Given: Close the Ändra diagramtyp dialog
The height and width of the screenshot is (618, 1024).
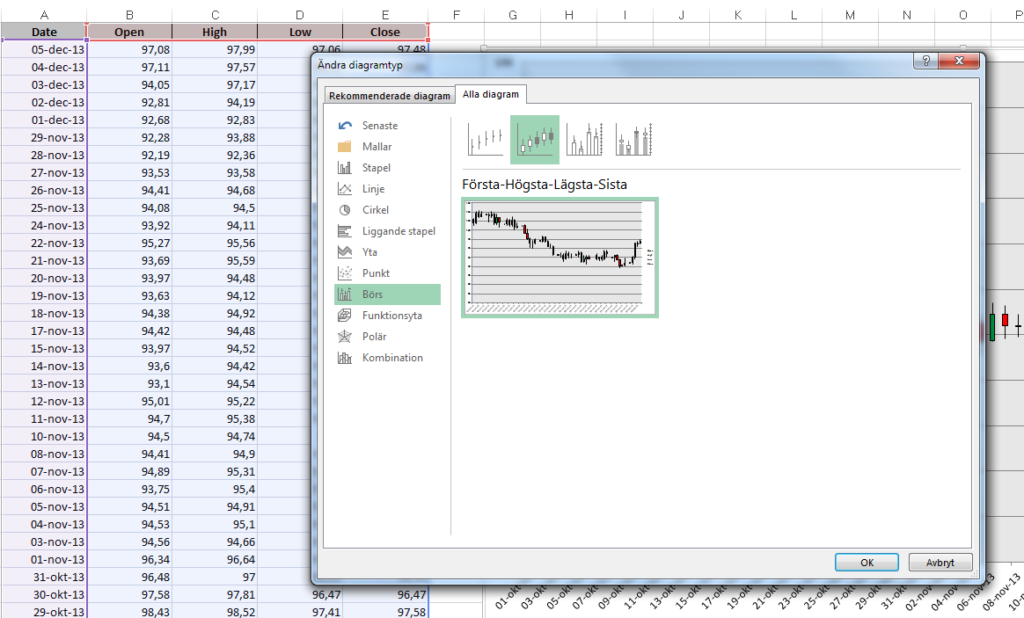Looking at the screenshot, I should point(959,61).
